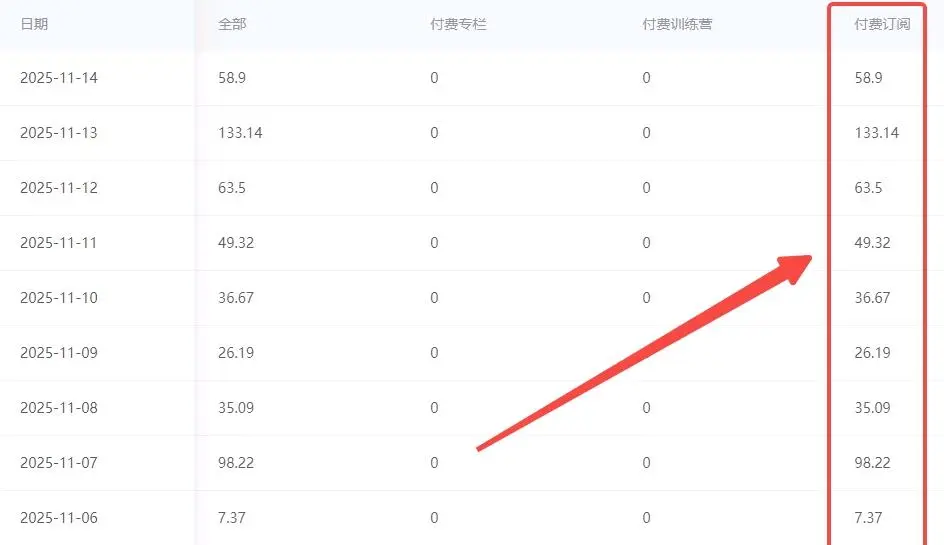944x545 pixels.
Task: Click the 付费训练营 value for 2025-11-07
Action: 647,463
